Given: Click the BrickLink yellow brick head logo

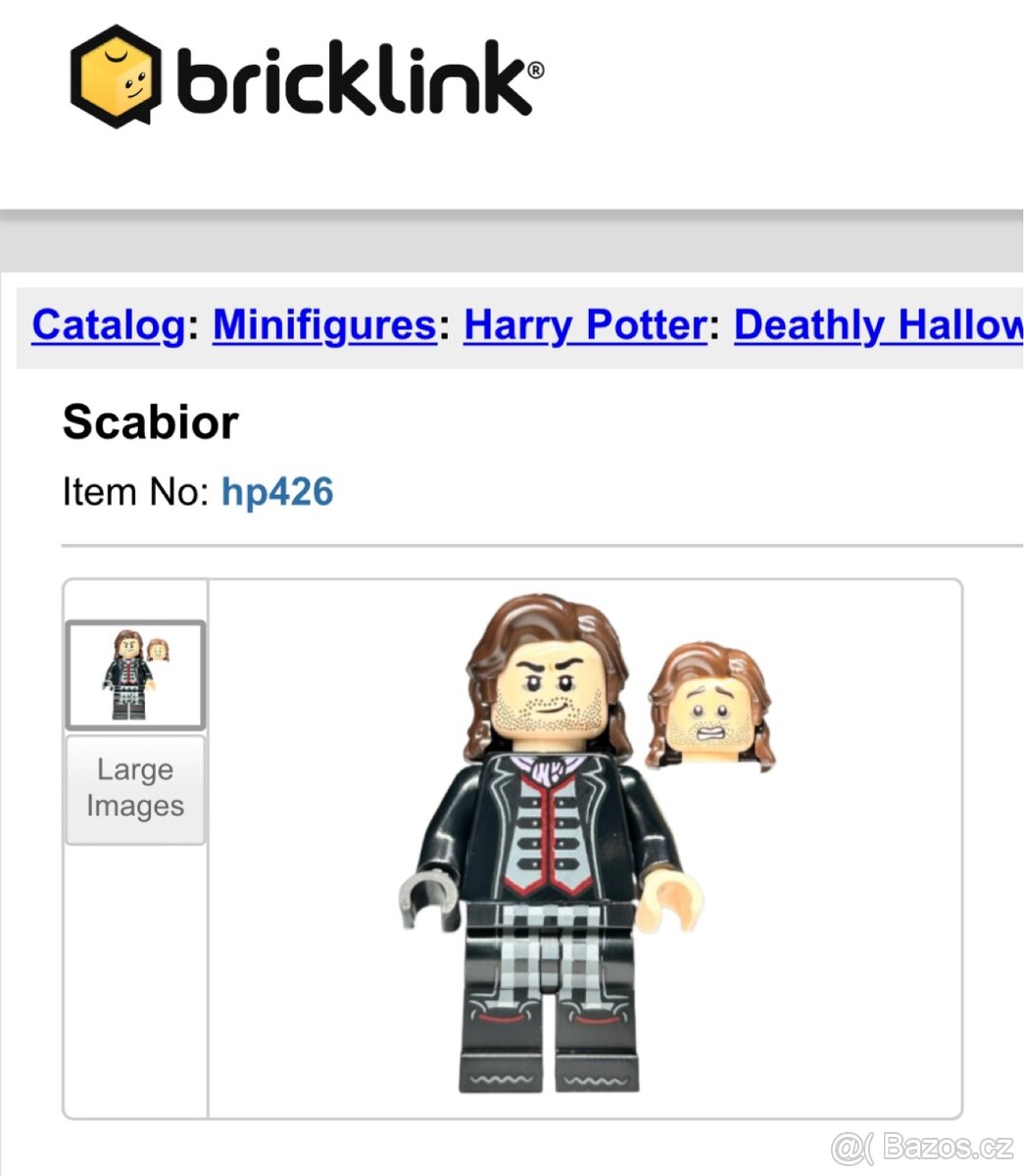Looking at the screenshot, I should 116,76.
